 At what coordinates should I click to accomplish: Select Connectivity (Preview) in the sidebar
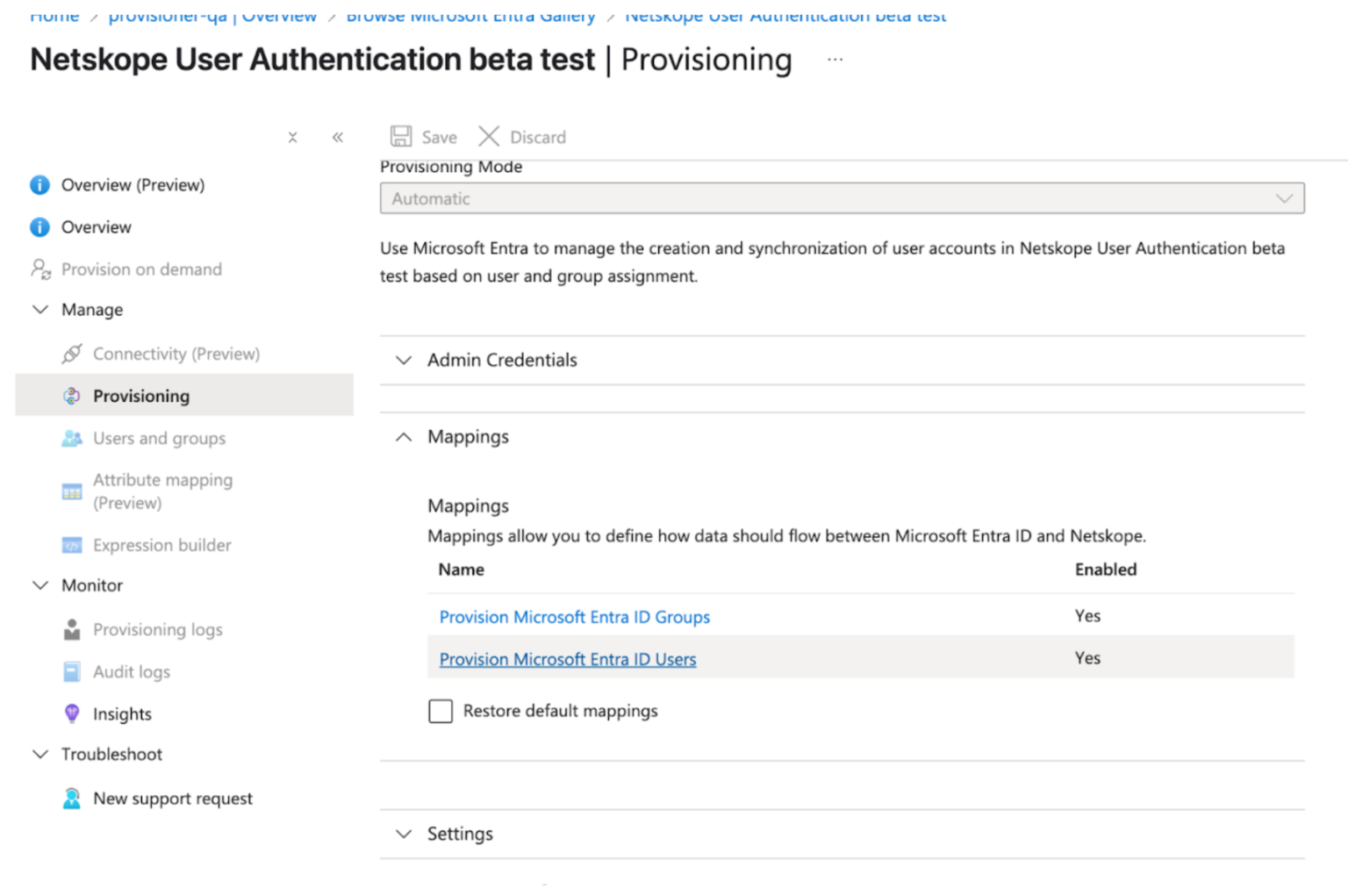[176, 354]
